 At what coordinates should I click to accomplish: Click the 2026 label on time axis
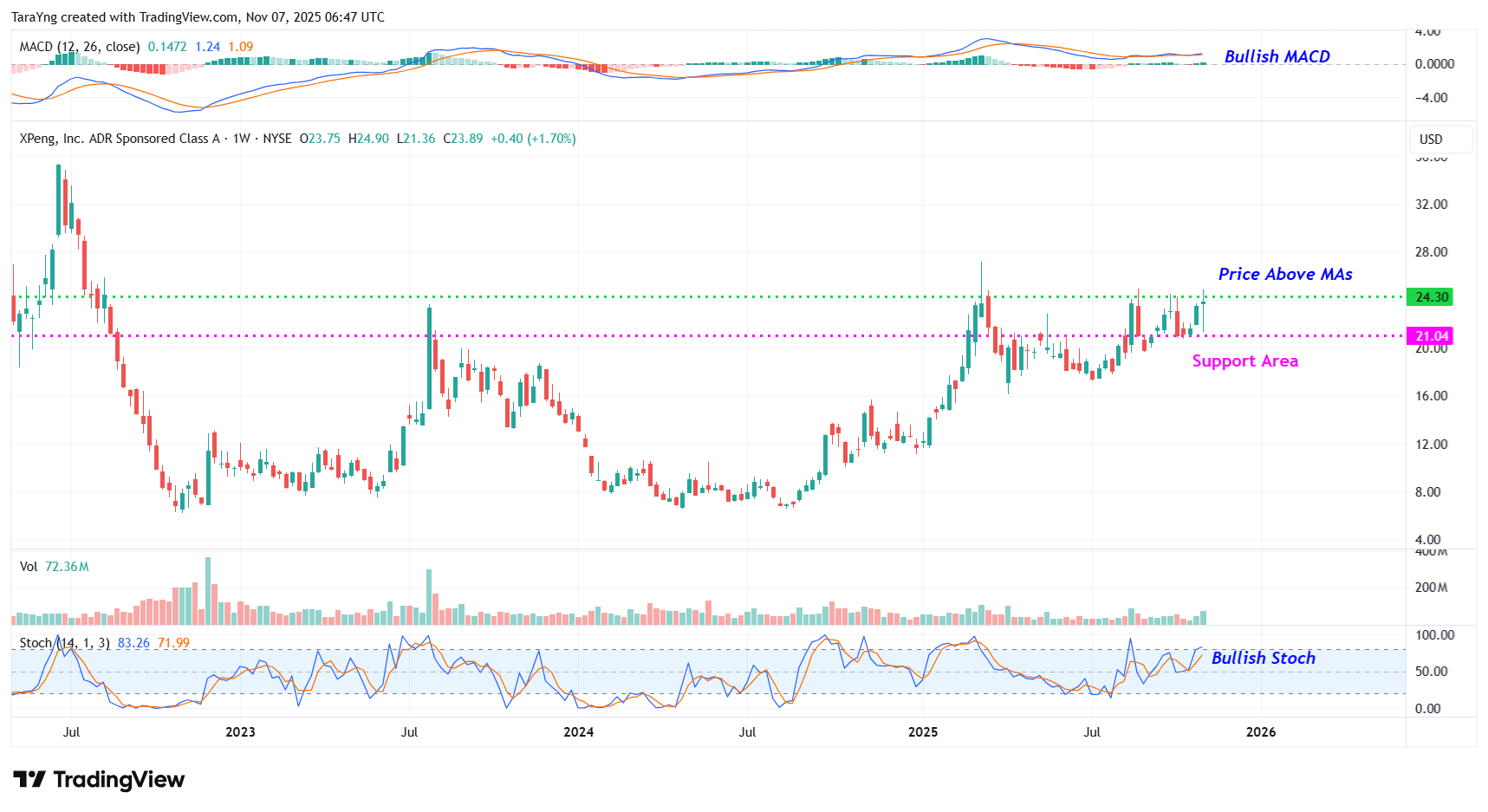tap(1260, 732)
